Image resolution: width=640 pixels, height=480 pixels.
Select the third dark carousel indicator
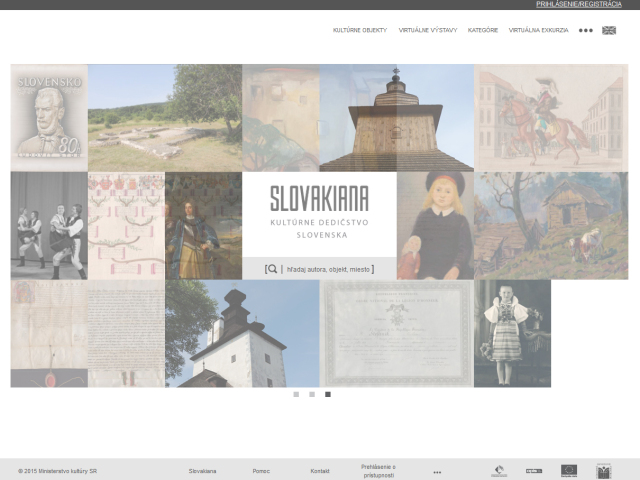[328, 394]
